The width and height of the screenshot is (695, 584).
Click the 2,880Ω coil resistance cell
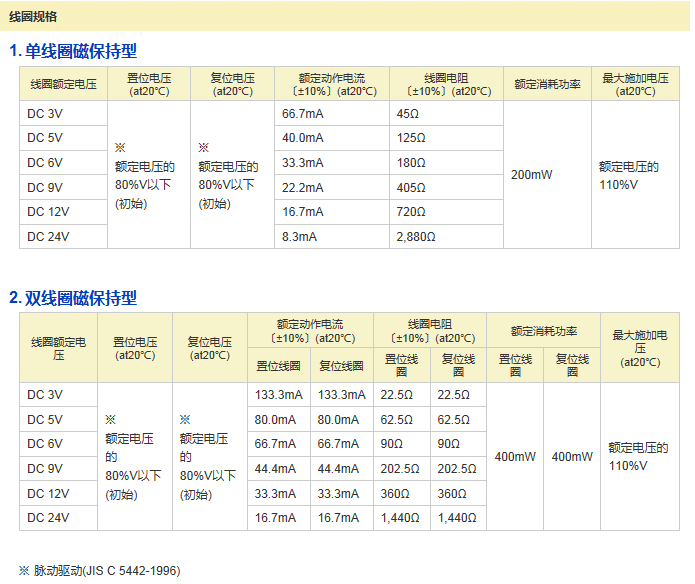(x=415, y=236)
